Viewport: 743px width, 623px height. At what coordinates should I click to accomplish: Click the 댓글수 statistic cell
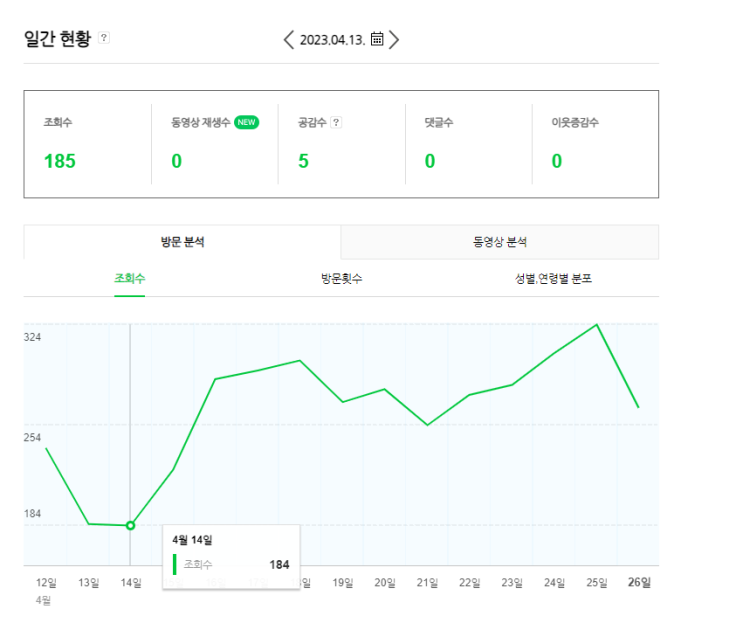pos(468,144)
